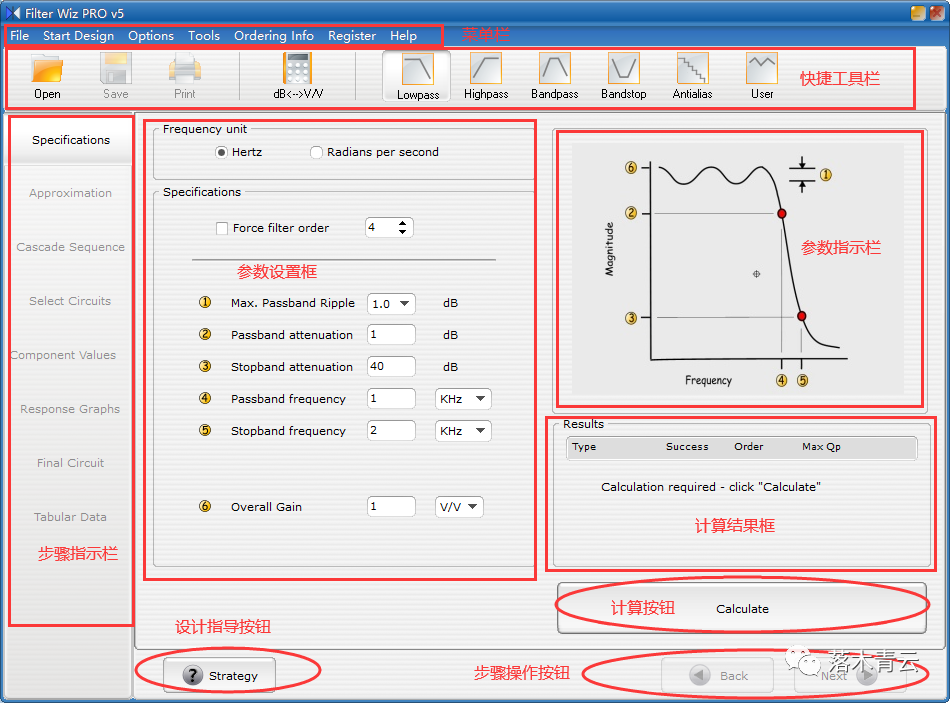This screenshot has width=950, height=703.
Task: Click the Strategy button
Action: click(219, 675)
